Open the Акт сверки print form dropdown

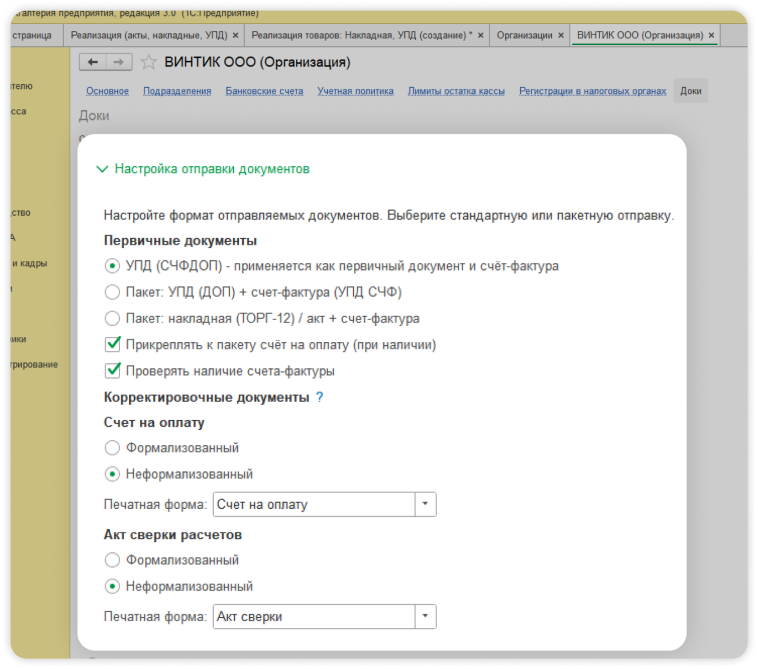[426, 617]
